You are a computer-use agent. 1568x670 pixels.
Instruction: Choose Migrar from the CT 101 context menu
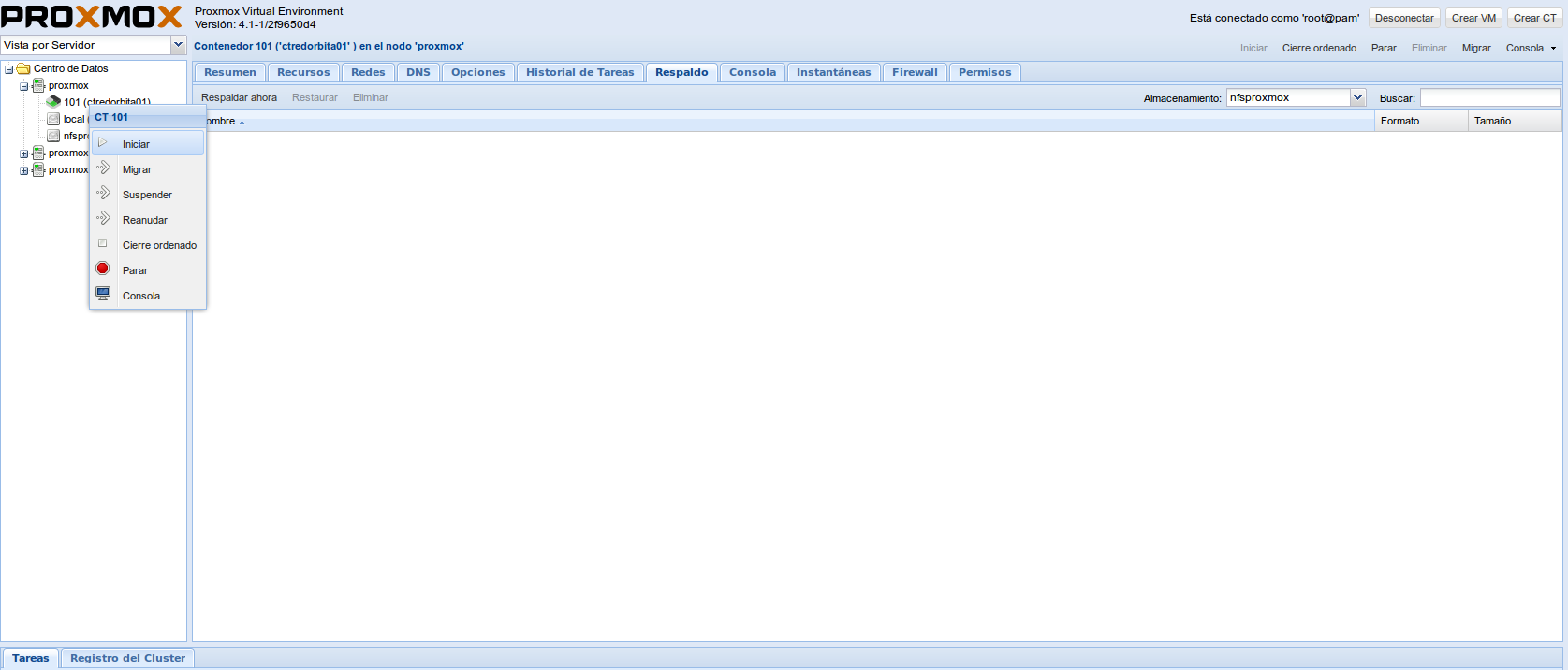click(137, 169)
